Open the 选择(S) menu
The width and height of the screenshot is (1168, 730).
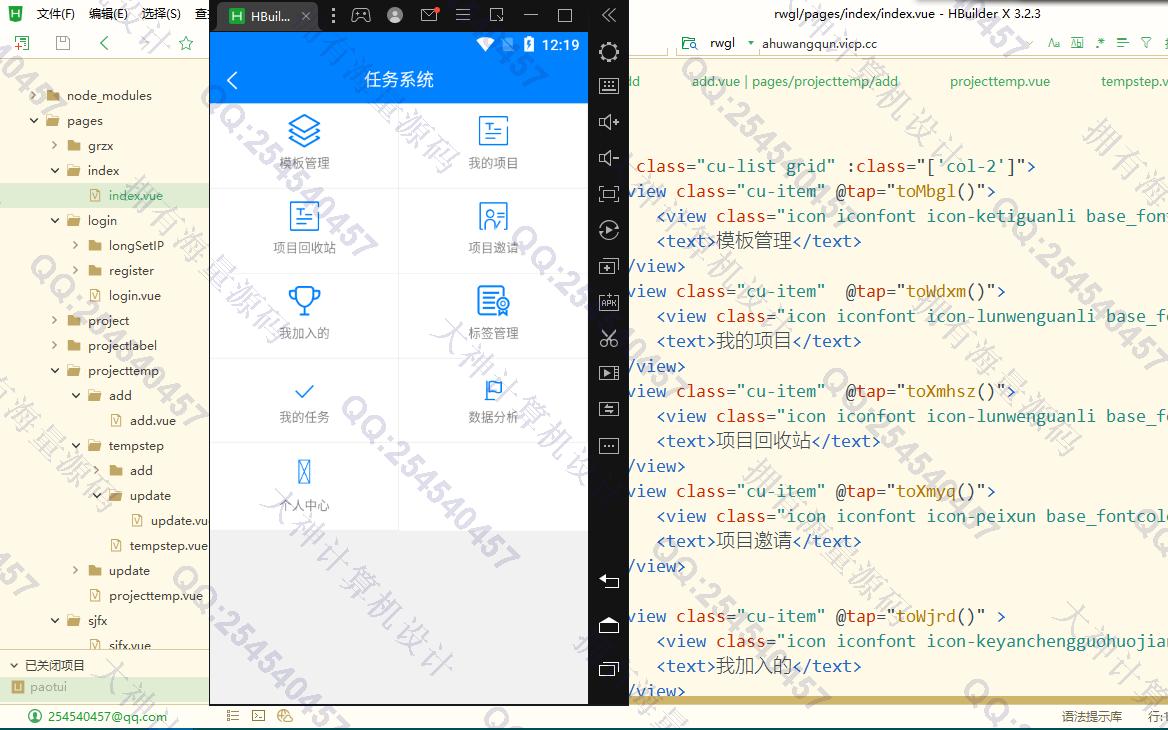click(161, 13)
